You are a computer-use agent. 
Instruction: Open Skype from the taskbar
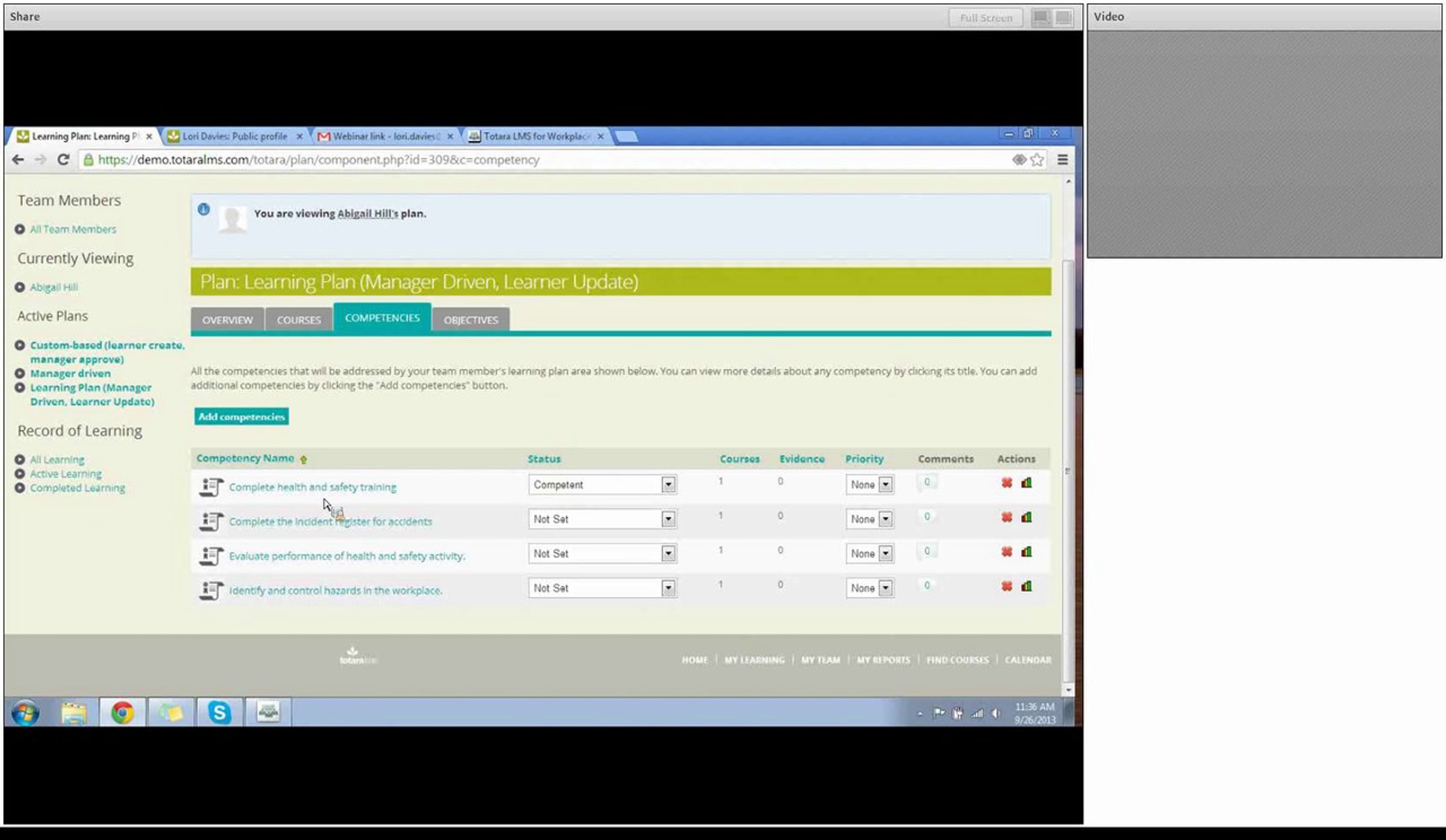[x=219, y=712]
